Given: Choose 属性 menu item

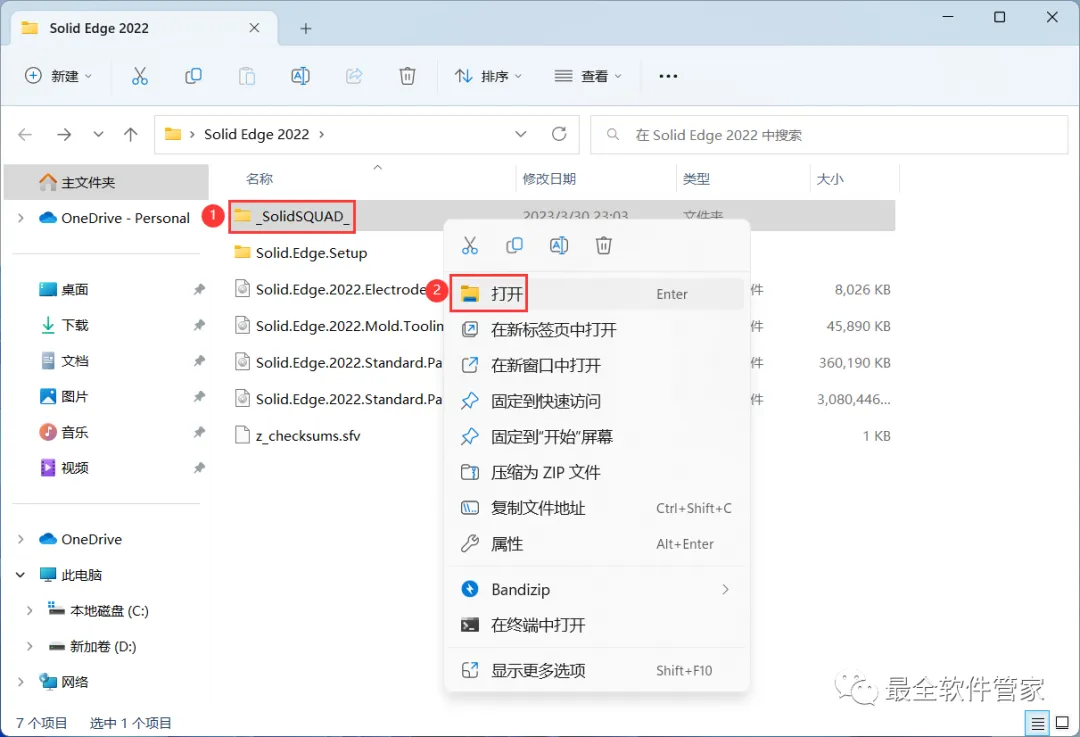Looking at the screenshot, I should (x=597, y=544).
